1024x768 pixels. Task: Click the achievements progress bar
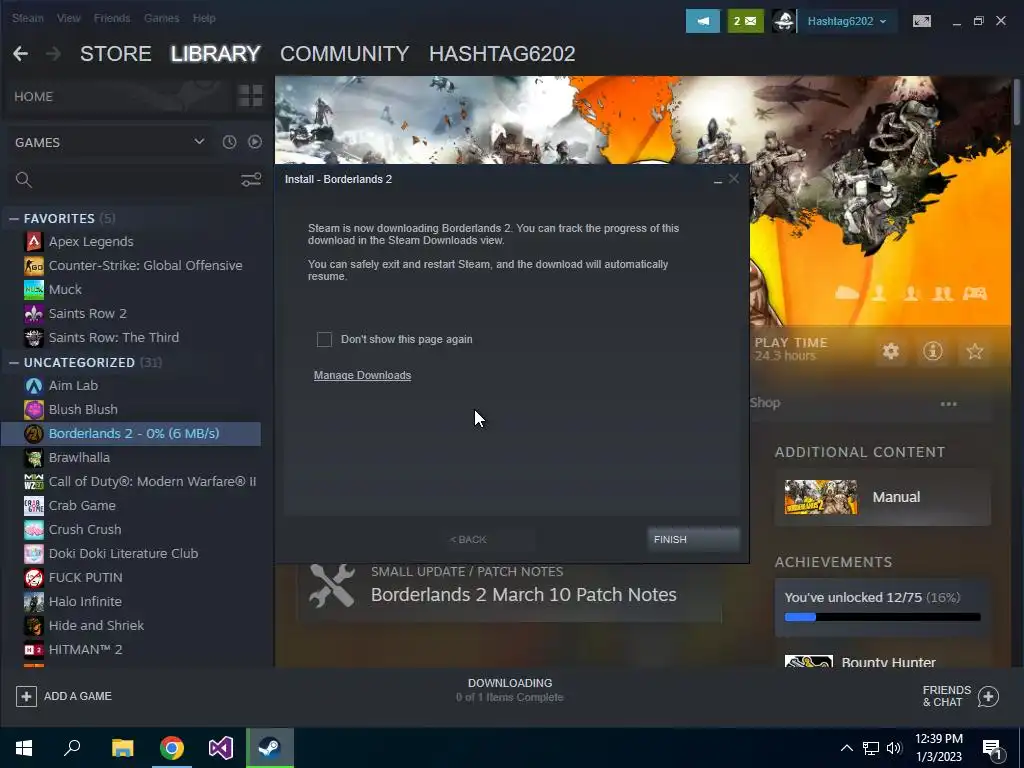tap(882, 617)
